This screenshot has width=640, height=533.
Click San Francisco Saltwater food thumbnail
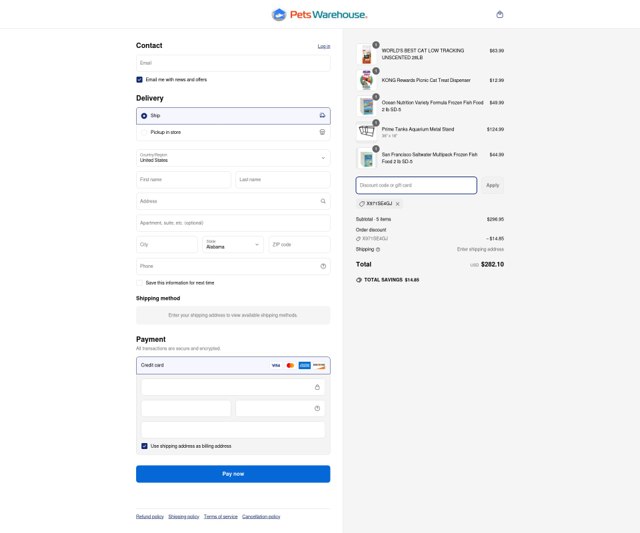(x=367, y=158)
